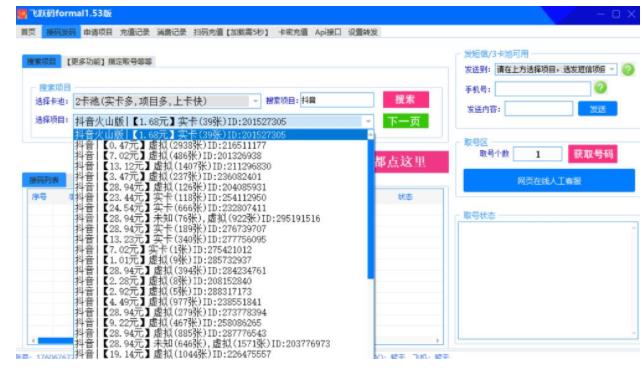This screenshot has width=643, height=372.
Task: Click the blue 发送 send button
Action: pyautogui.click(x=597, y=109)
